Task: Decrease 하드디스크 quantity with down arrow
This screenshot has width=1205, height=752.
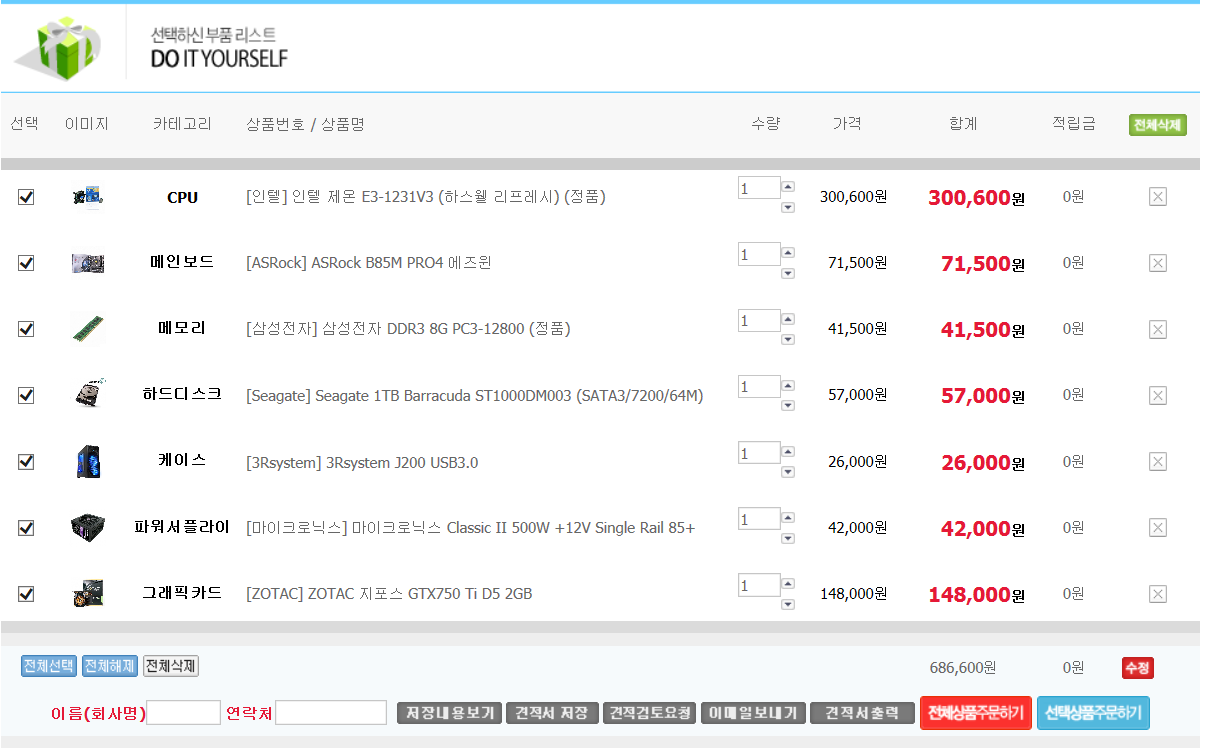Action: point(788,405)
